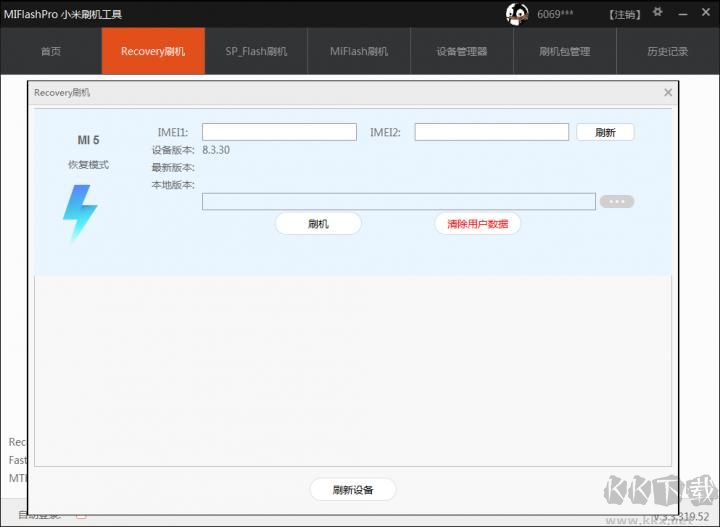This screenshot has height=527, width=720.
Task: Click the 本地版本 label
Action: (173, 185)
